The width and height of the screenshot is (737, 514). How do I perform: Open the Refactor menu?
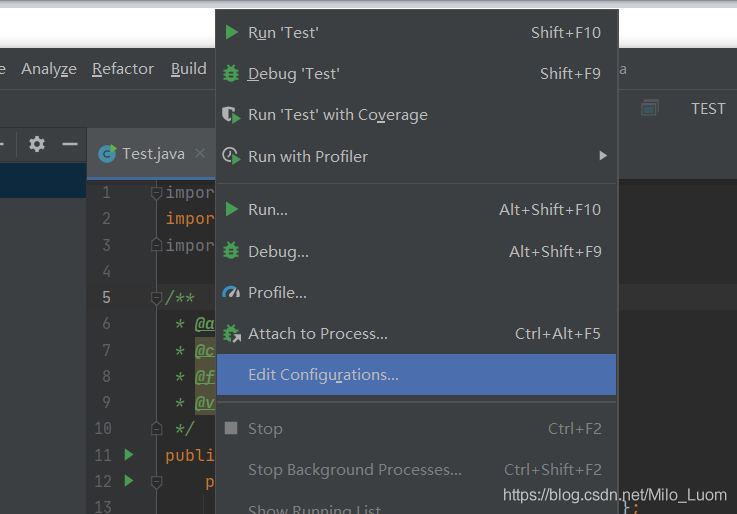(123, 69)
